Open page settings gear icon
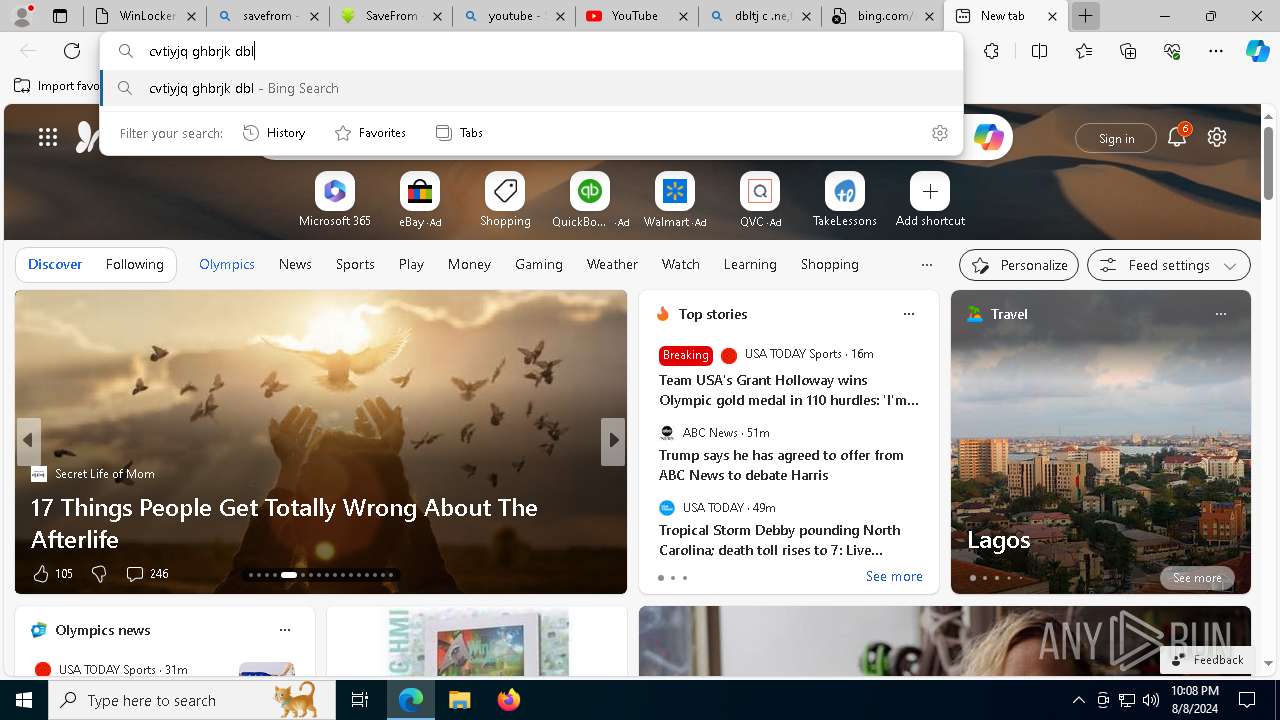Screen dimensions: 1280x720 (1217, 138)
